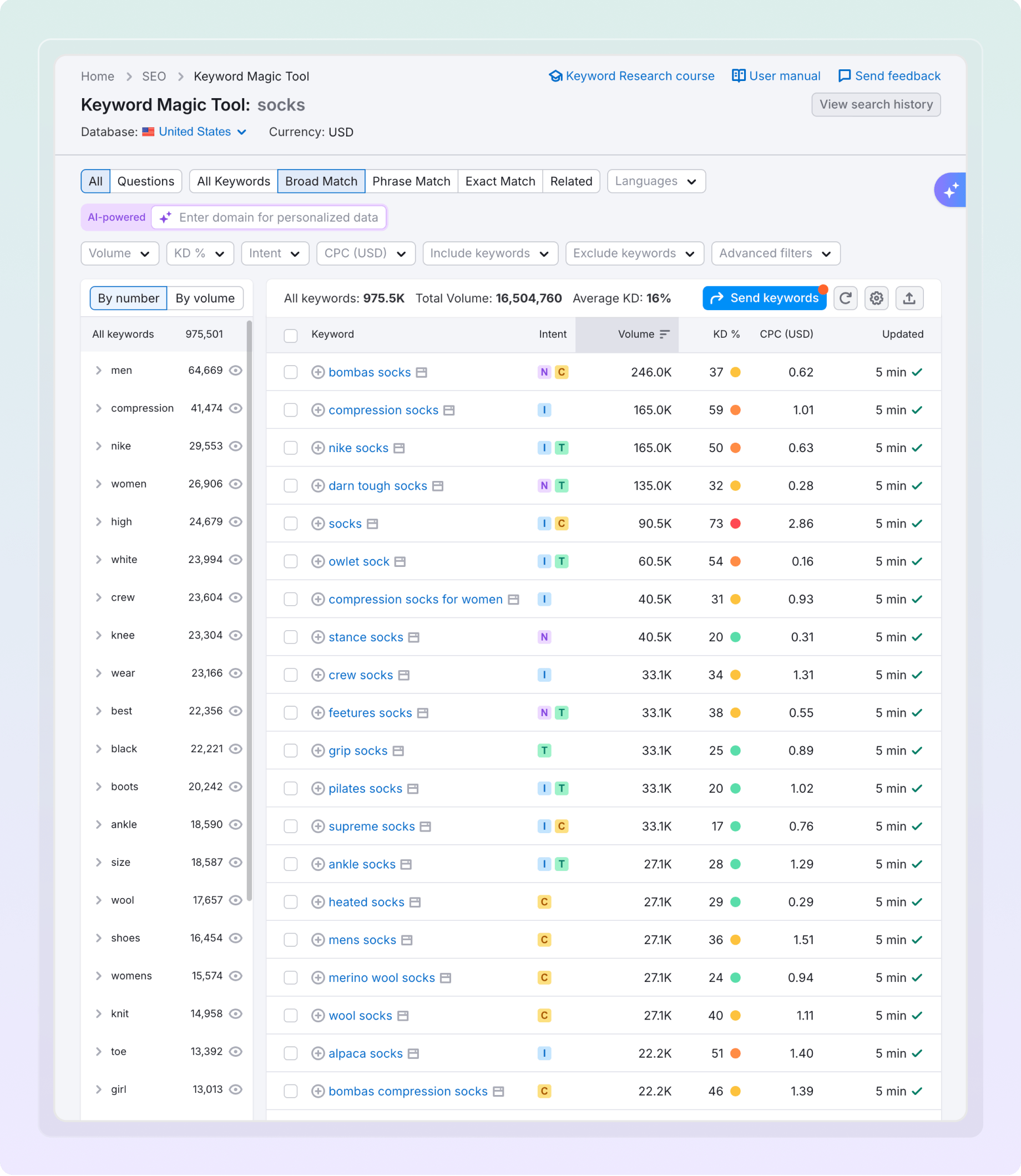Check the bombas socks row checkbox
The image size is (1021, 1176).
click(x=291, y=372)
